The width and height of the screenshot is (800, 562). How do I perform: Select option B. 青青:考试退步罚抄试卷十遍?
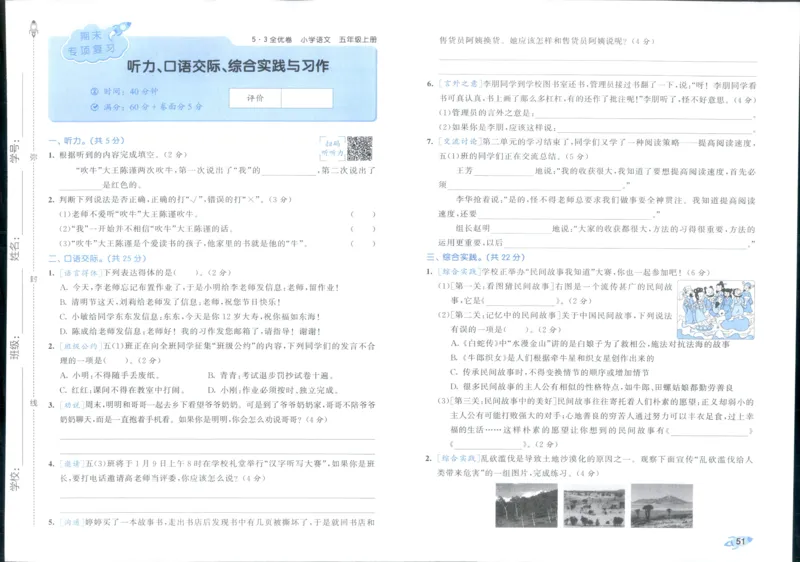[x=271, y=375]
